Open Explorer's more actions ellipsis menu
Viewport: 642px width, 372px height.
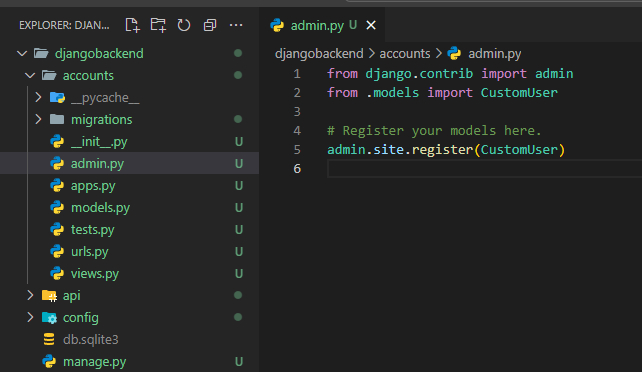coord(236,25)
